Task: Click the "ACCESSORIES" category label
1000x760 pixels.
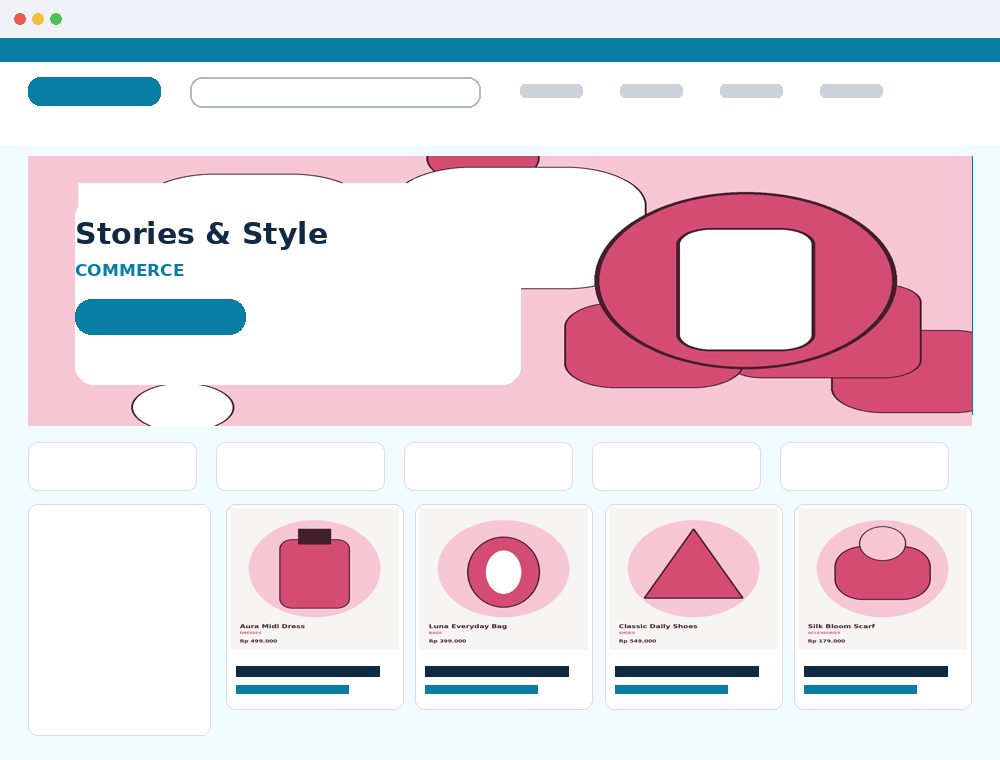Action: [823, 633]
